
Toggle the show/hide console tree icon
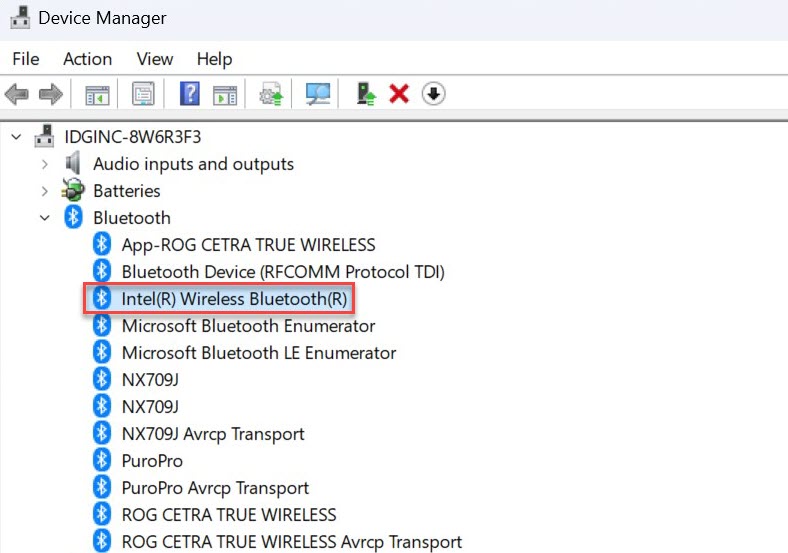(97, 94)
